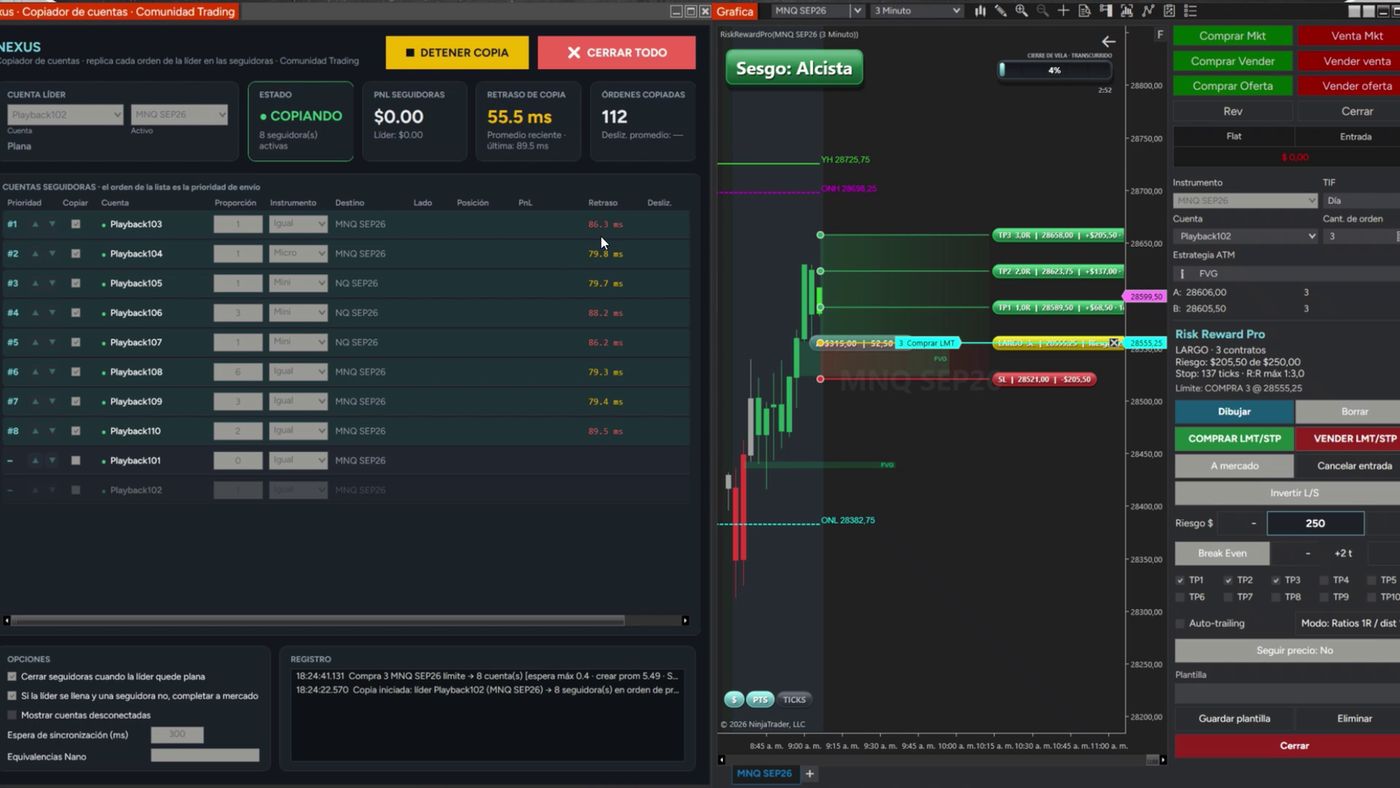Screen dimensions: 1400x788
Task: Click the zoom in magnifier icon
Action: [1021, 11]
